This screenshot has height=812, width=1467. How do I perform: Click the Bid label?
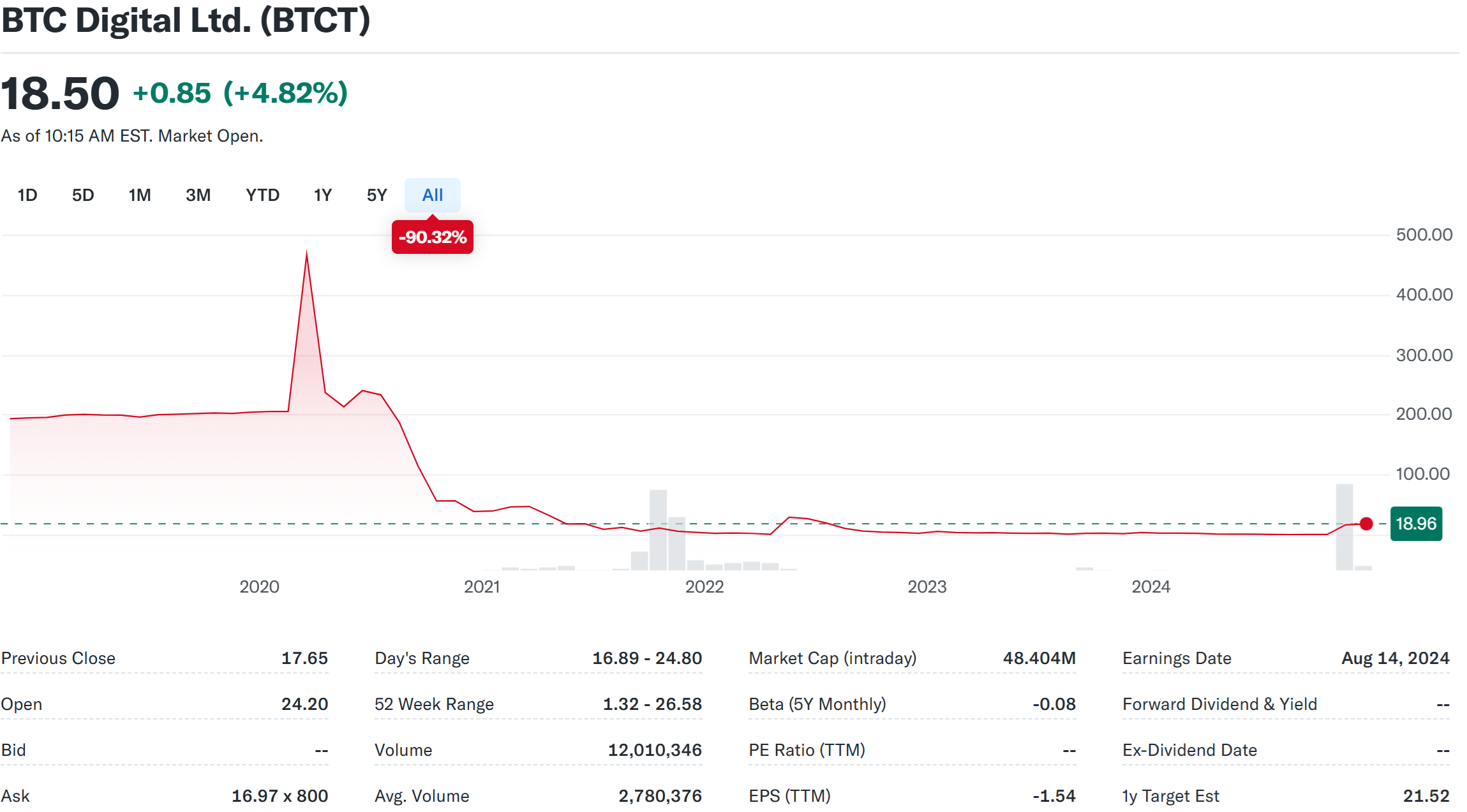tap(13, 750)
